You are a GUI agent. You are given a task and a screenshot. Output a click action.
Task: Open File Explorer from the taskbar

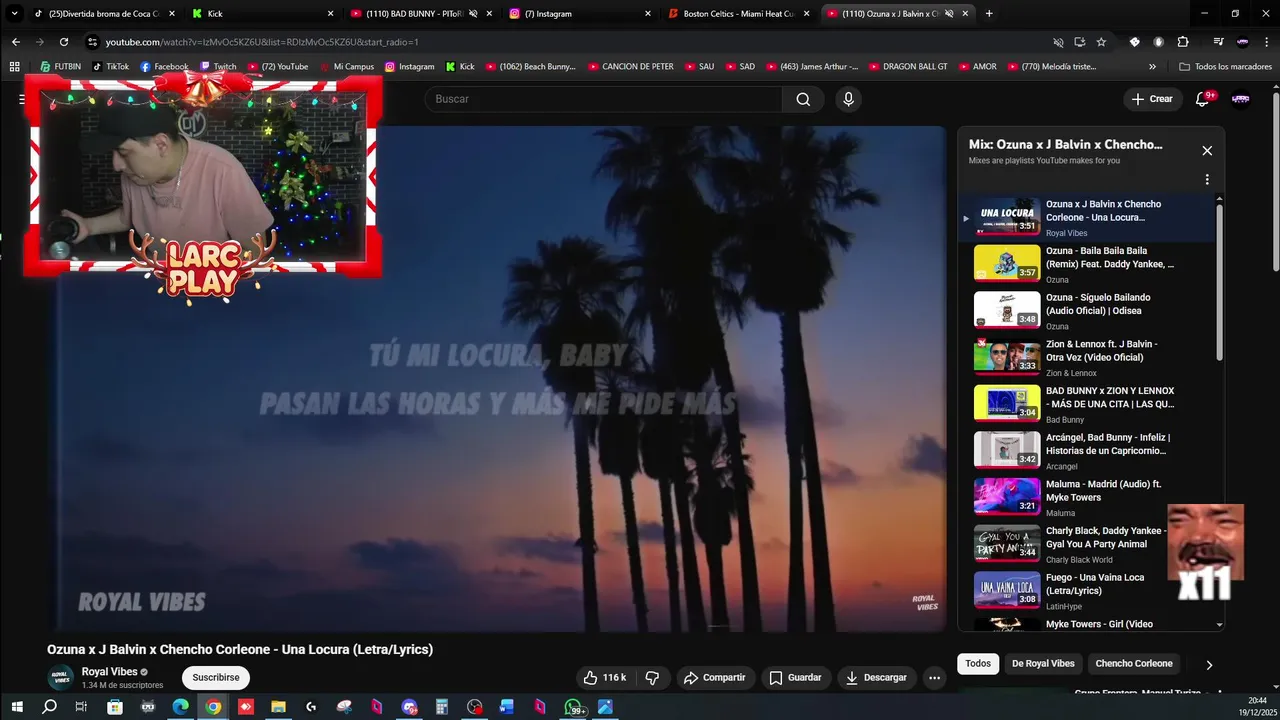pyautogui.click(x=278, y=707)
